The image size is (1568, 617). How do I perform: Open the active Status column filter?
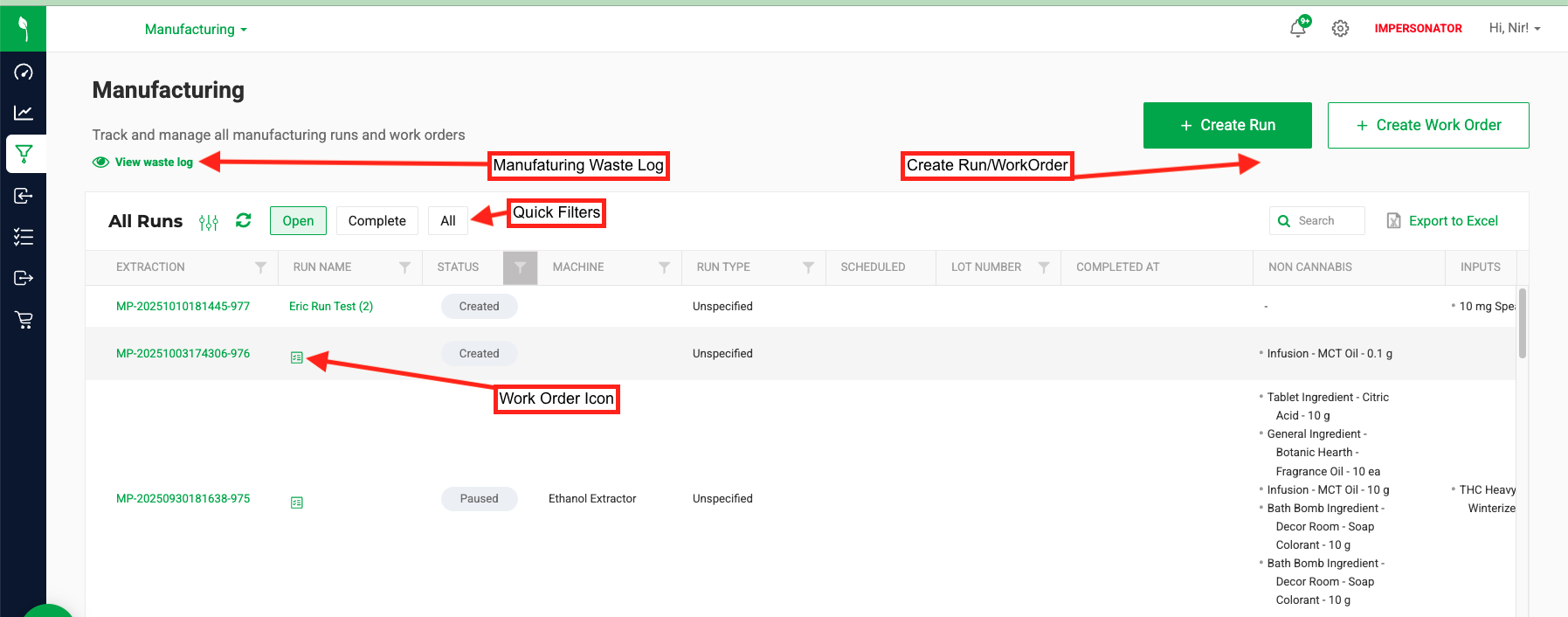(x=520, y=267)
